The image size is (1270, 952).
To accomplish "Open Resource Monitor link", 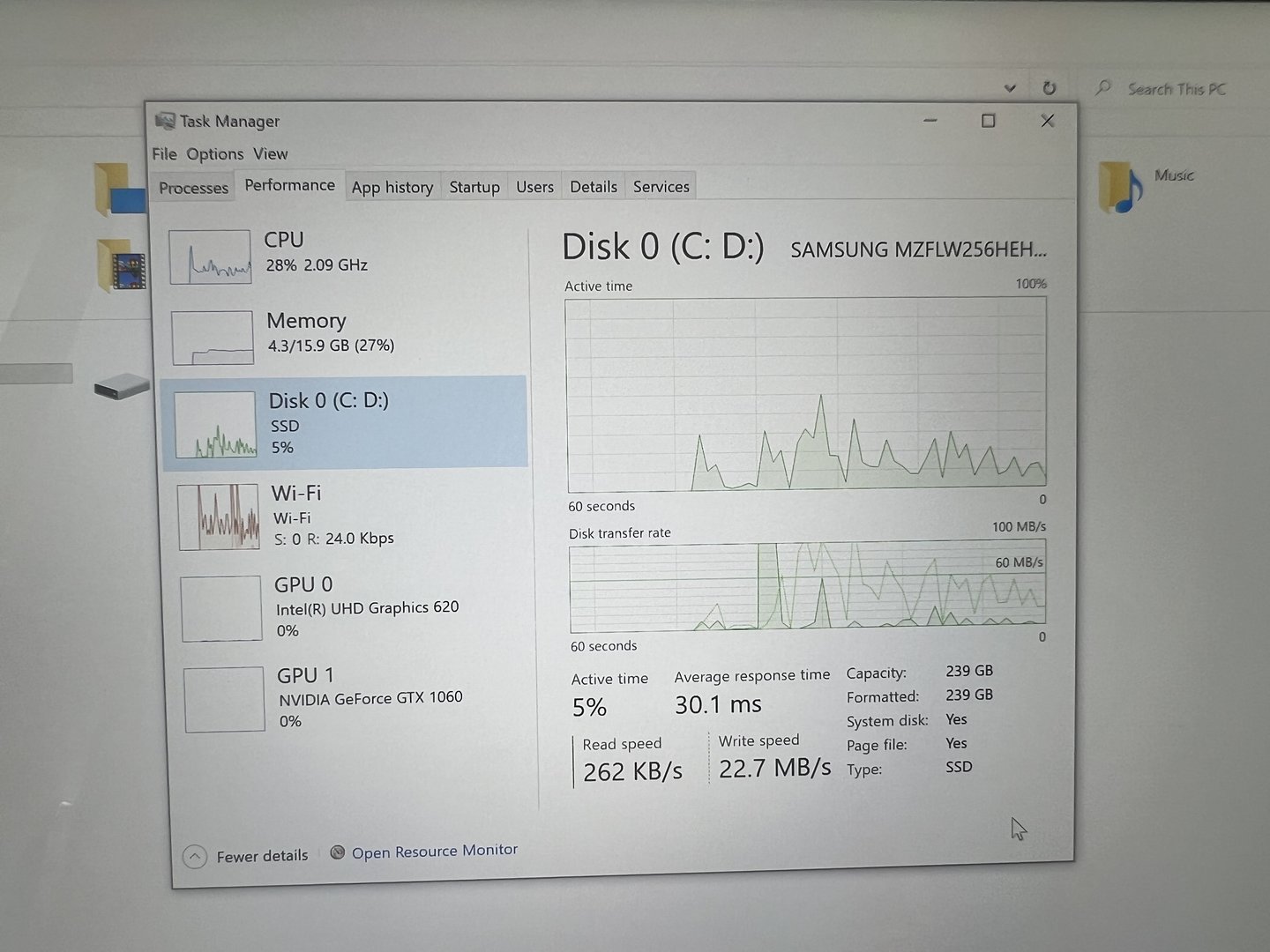I will (434, 852).
